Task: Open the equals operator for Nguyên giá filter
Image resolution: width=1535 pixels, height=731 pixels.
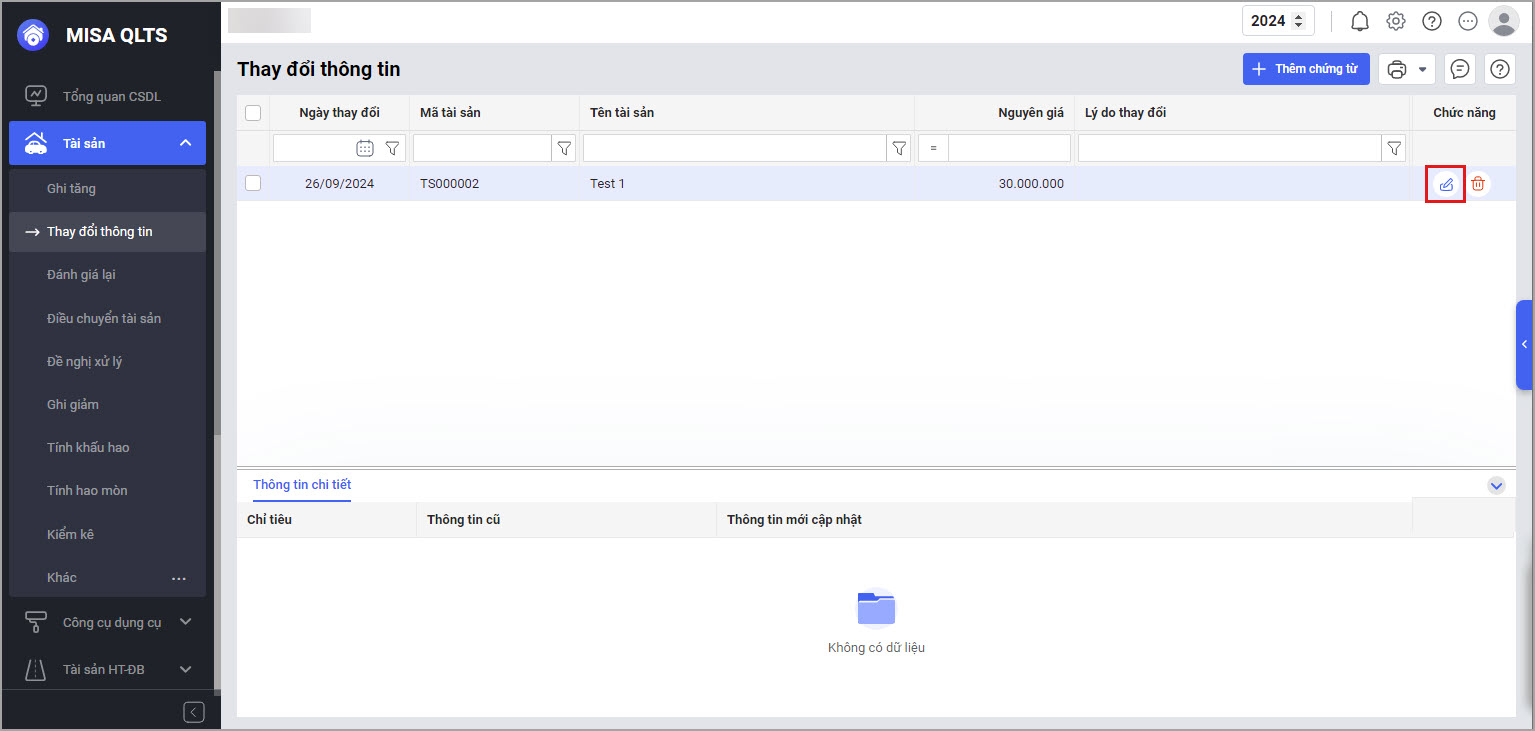Action: click(933, 148)
